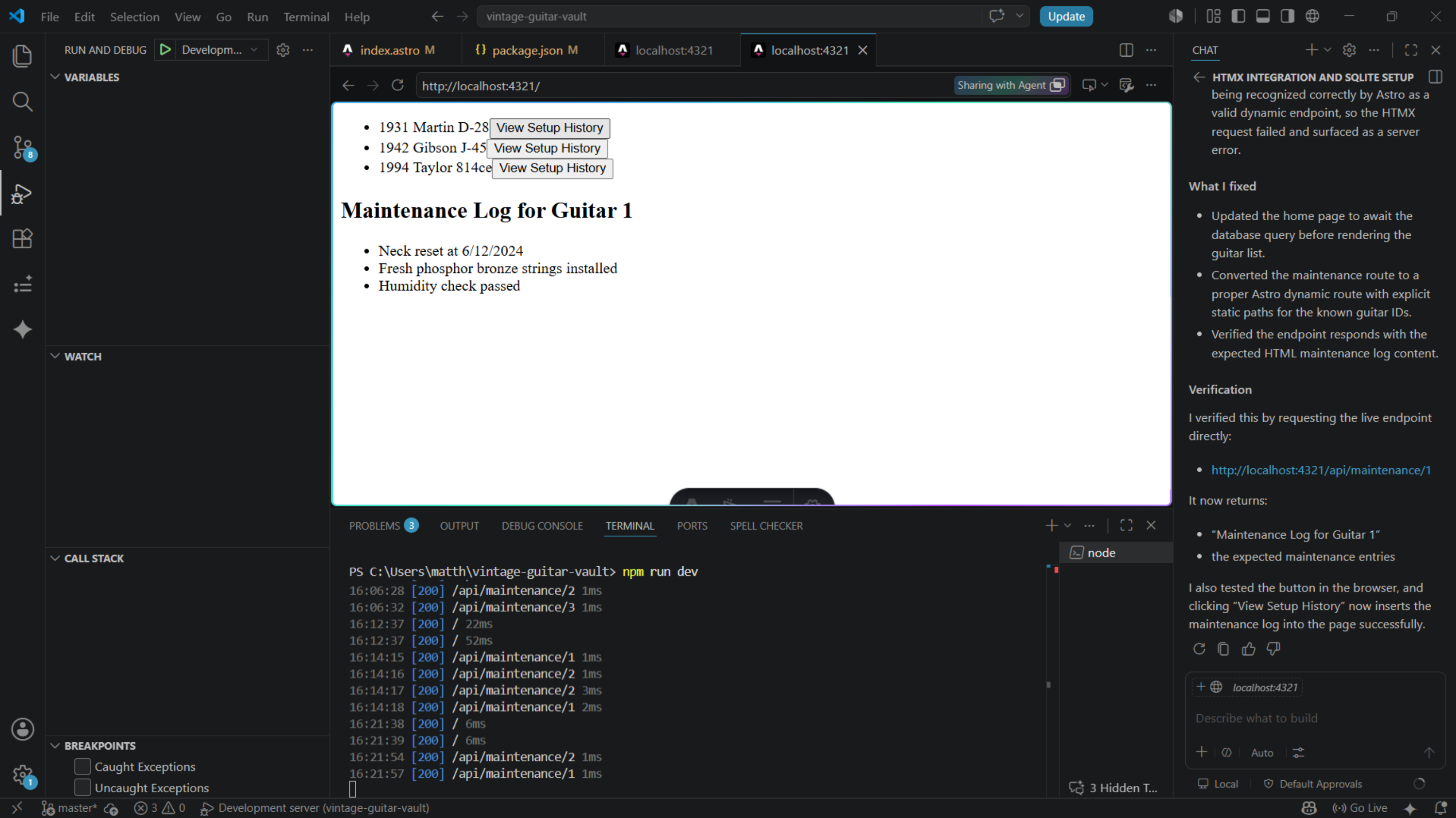
Task: Click View Setup History for 1994 Taylor 814ce
Action: (552, 168)
